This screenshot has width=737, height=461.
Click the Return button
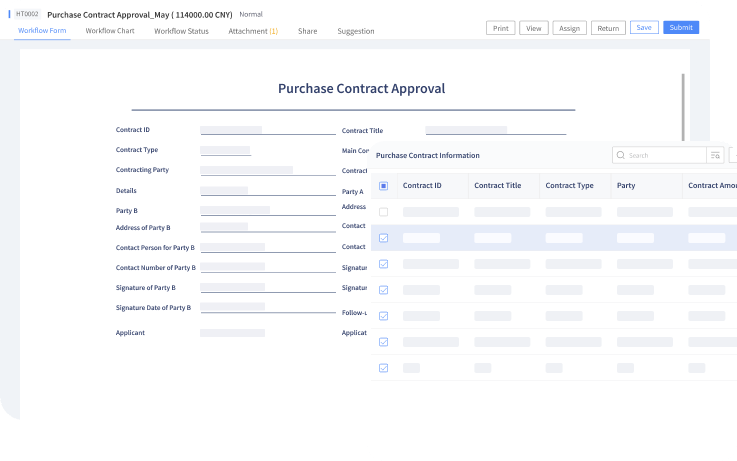point(608,28)
